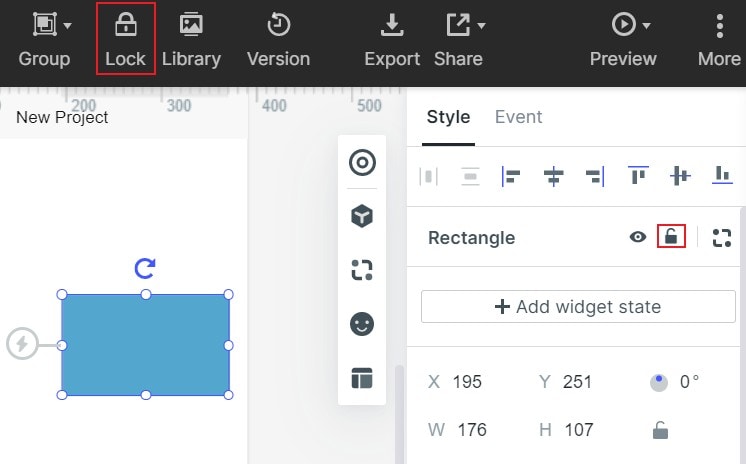Image resolution: width=746 pixels, height=464 pixels.
Task: Open the More options menu
Action: point(719,39)
